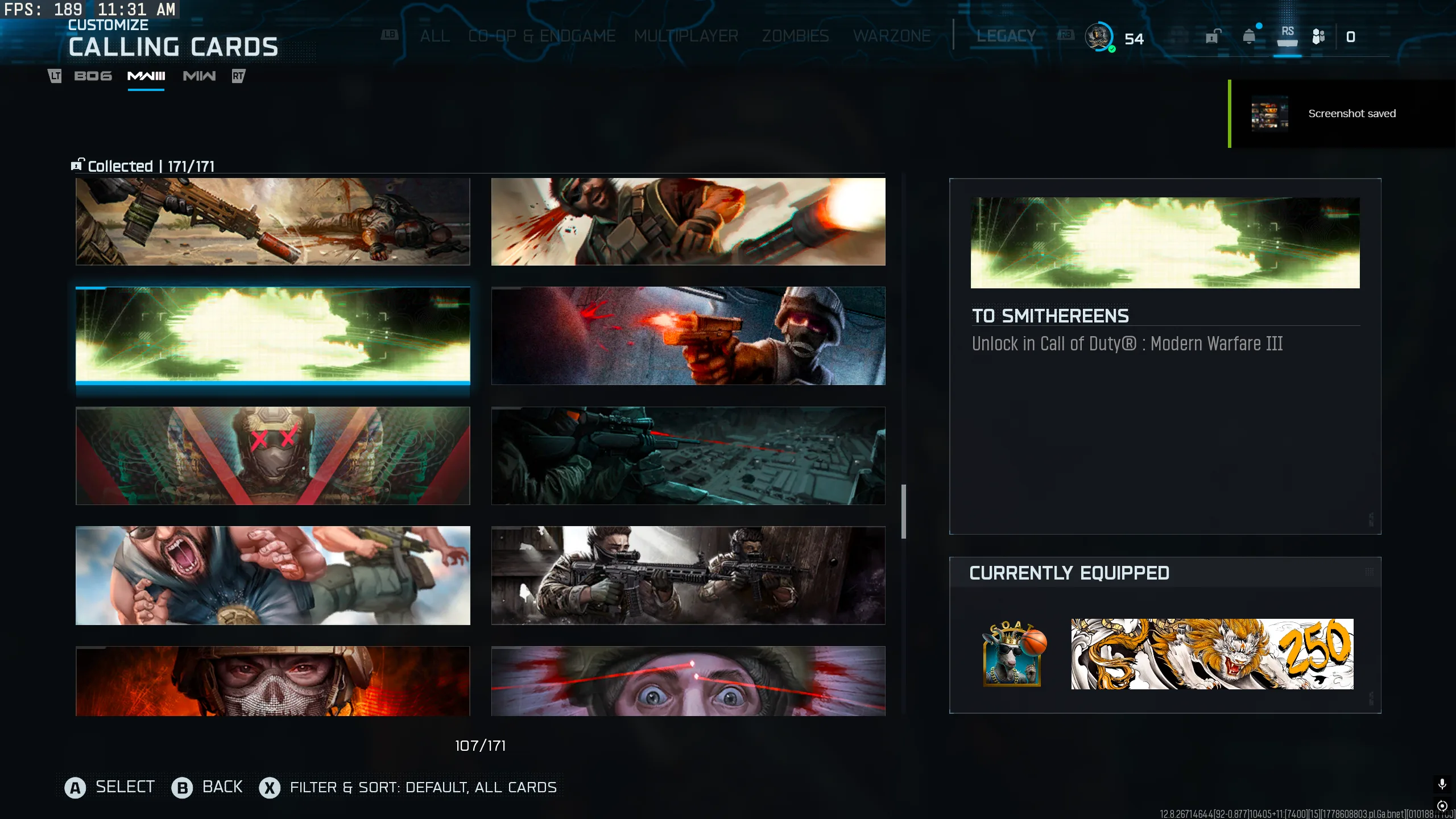The image size is (1456, 819).
Task: Click the A button icon for Select
Action: tap(75, 788)
